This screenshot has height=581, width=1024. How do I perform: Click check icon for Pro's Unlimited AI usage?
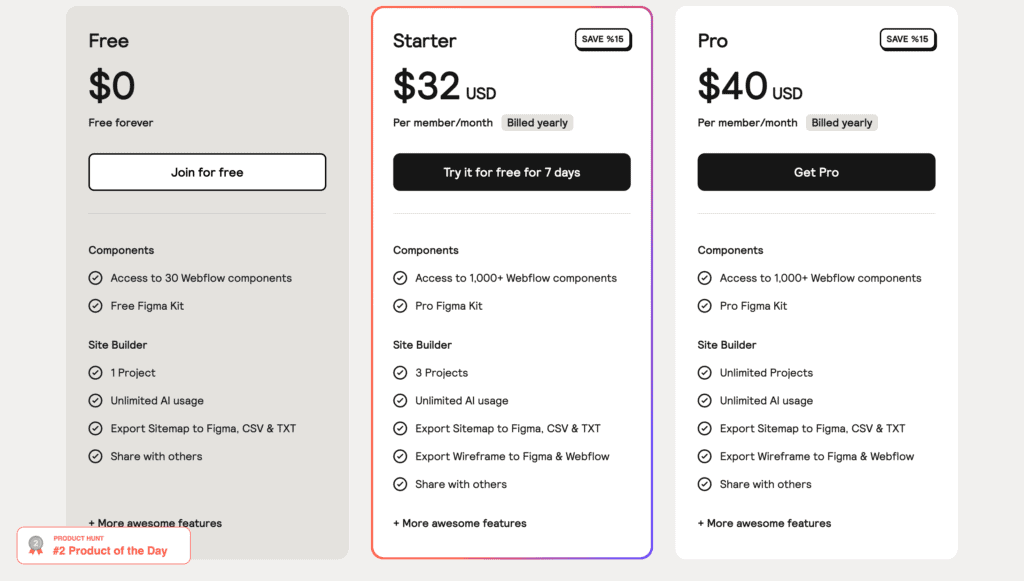[x=705, y=401]
